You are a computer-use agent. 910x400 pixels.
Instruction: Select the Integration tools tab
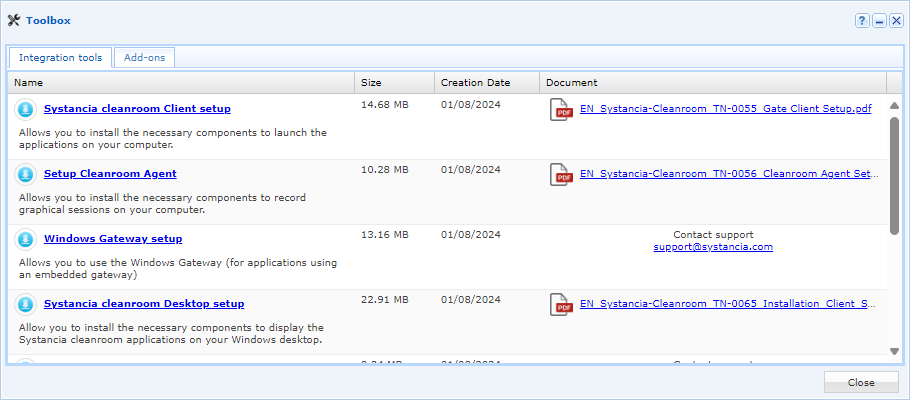click(x=60, y=58)
